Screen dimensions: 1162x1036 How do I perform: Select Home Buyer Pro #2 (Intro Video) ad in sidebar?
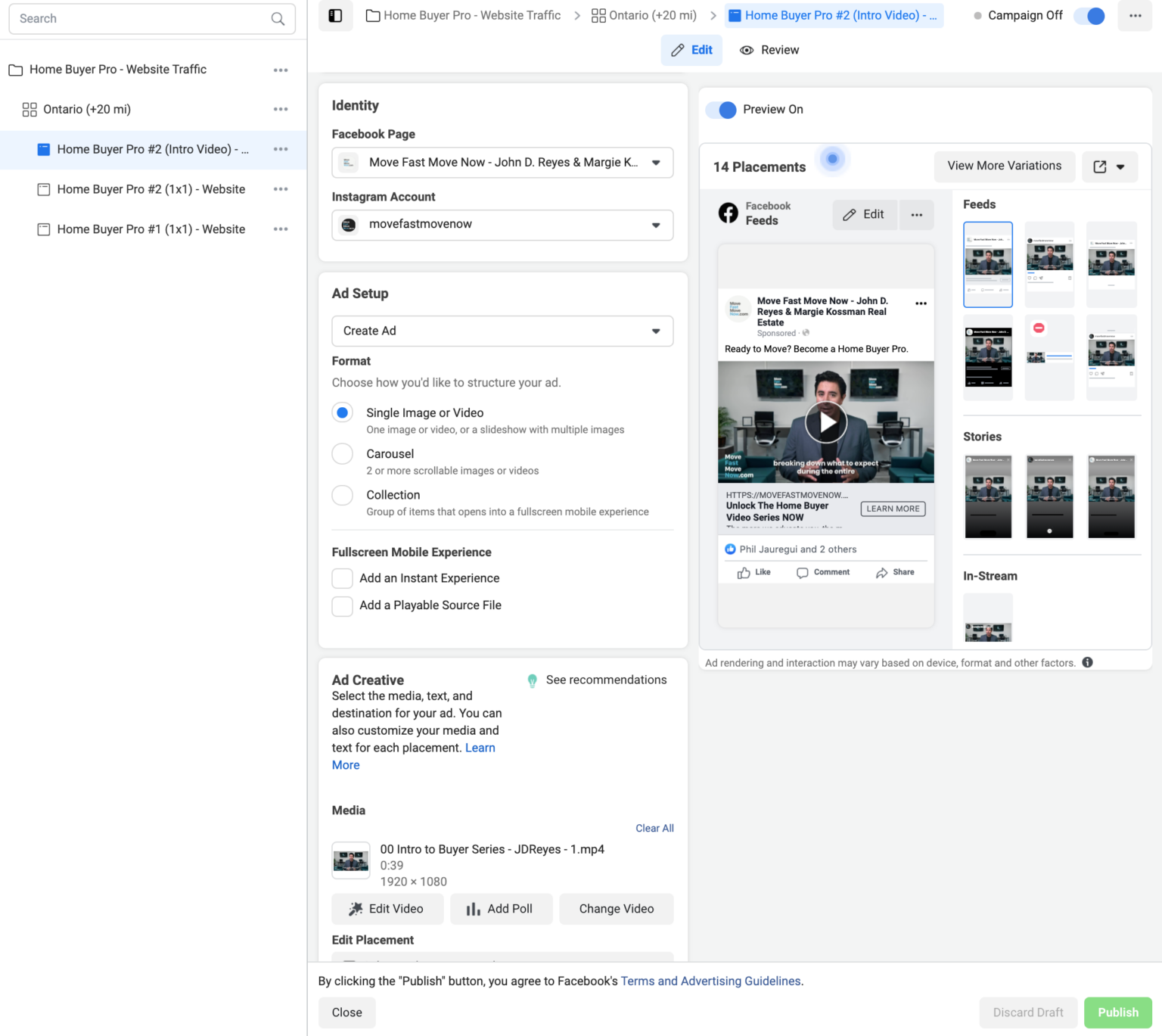[x=153, y=149]
